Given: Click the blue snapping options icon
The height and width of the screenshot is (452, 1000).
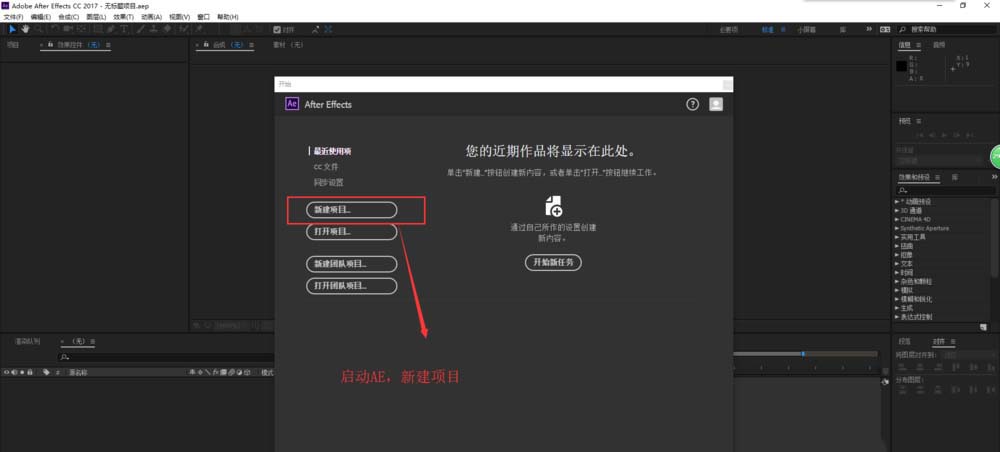Looking at the screenshot, I should pyautogui.click(x=328, y=29).
